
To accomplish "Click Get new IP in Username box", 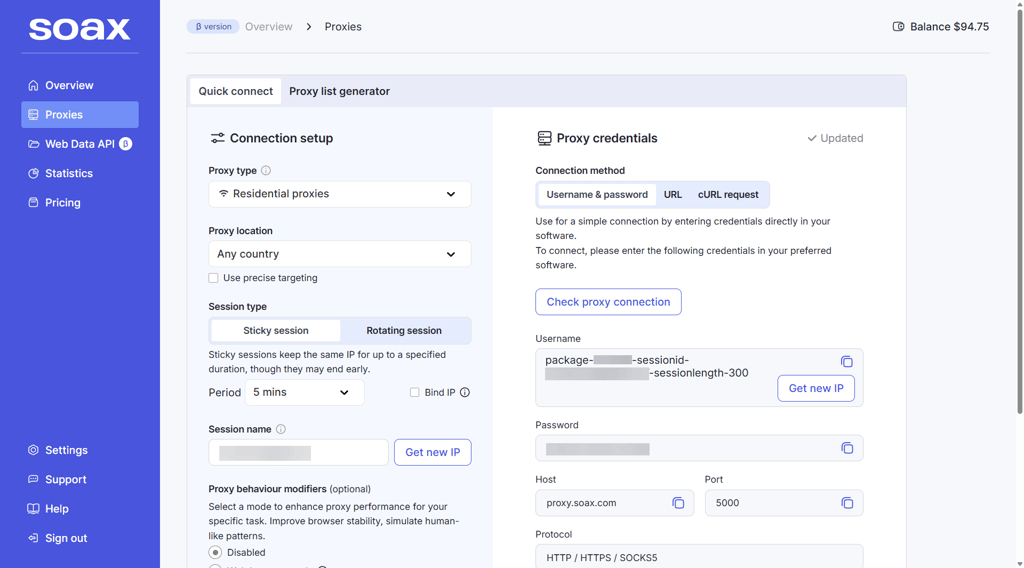I will click(816, 388).
